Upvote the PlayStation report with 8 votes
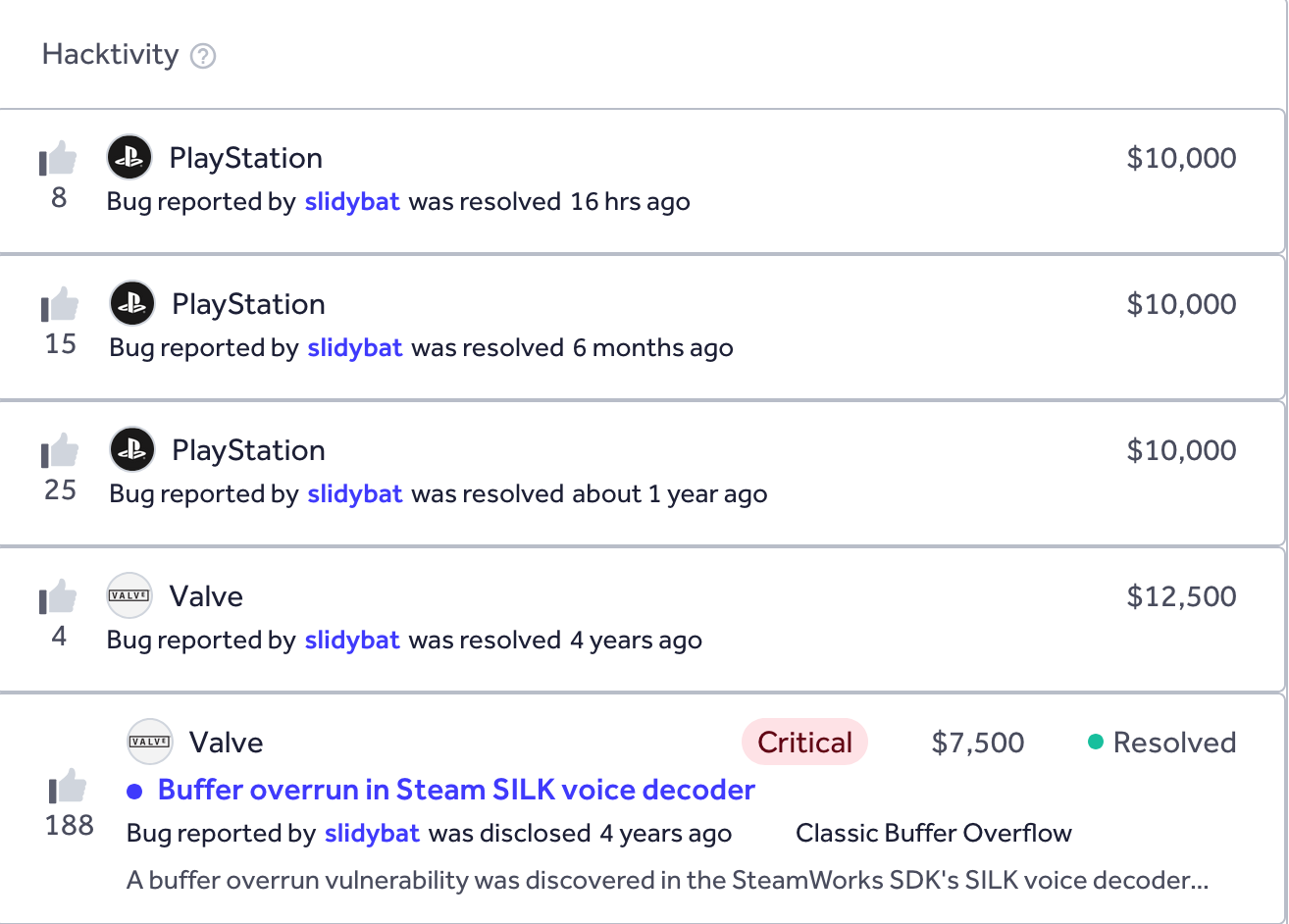The image size is (1289, 924). click(x=59, y=159)
